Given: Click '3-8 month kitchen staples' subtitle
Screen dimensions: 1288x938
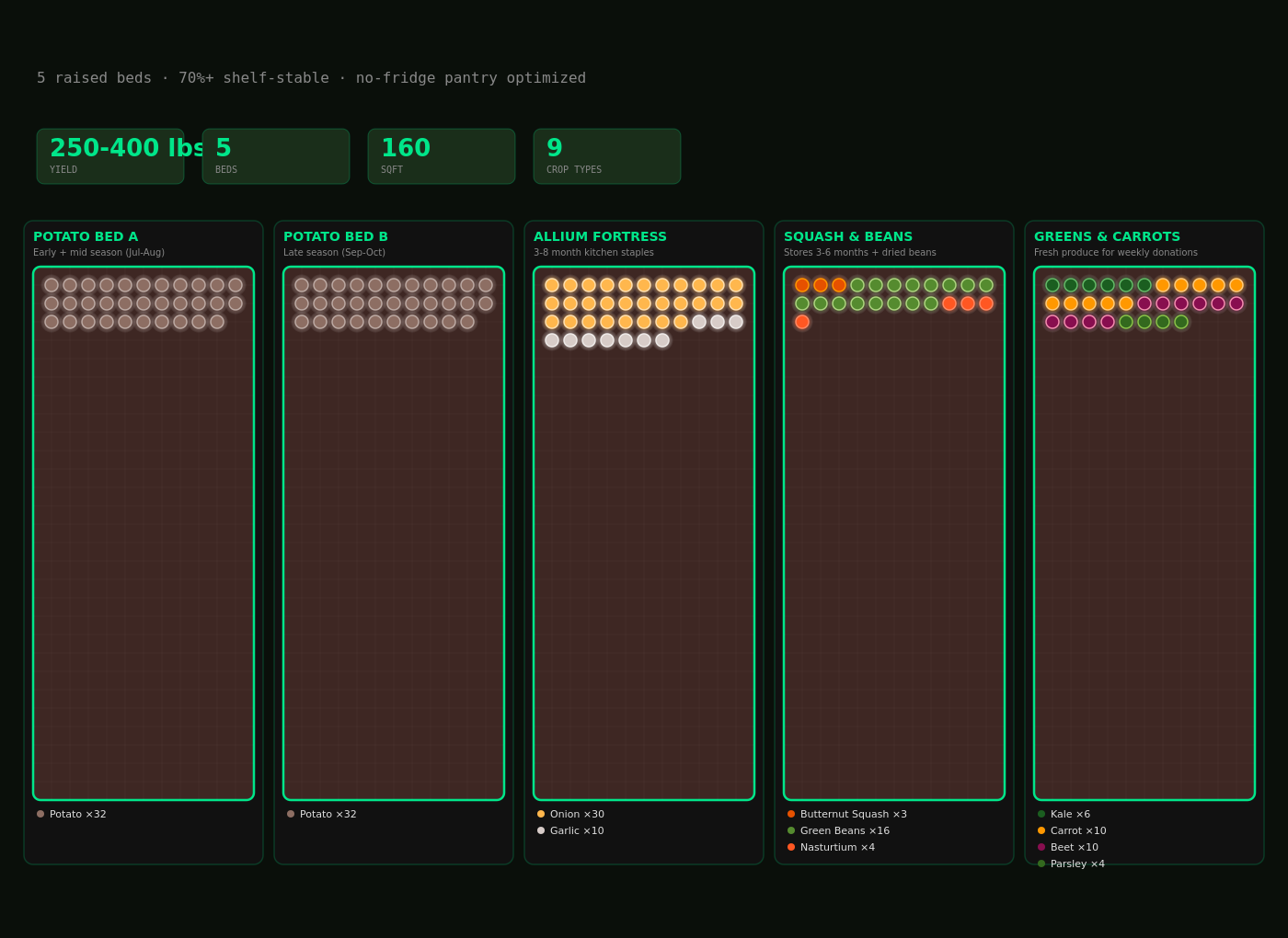Looking at the screenshot, I should coord(593,253).
